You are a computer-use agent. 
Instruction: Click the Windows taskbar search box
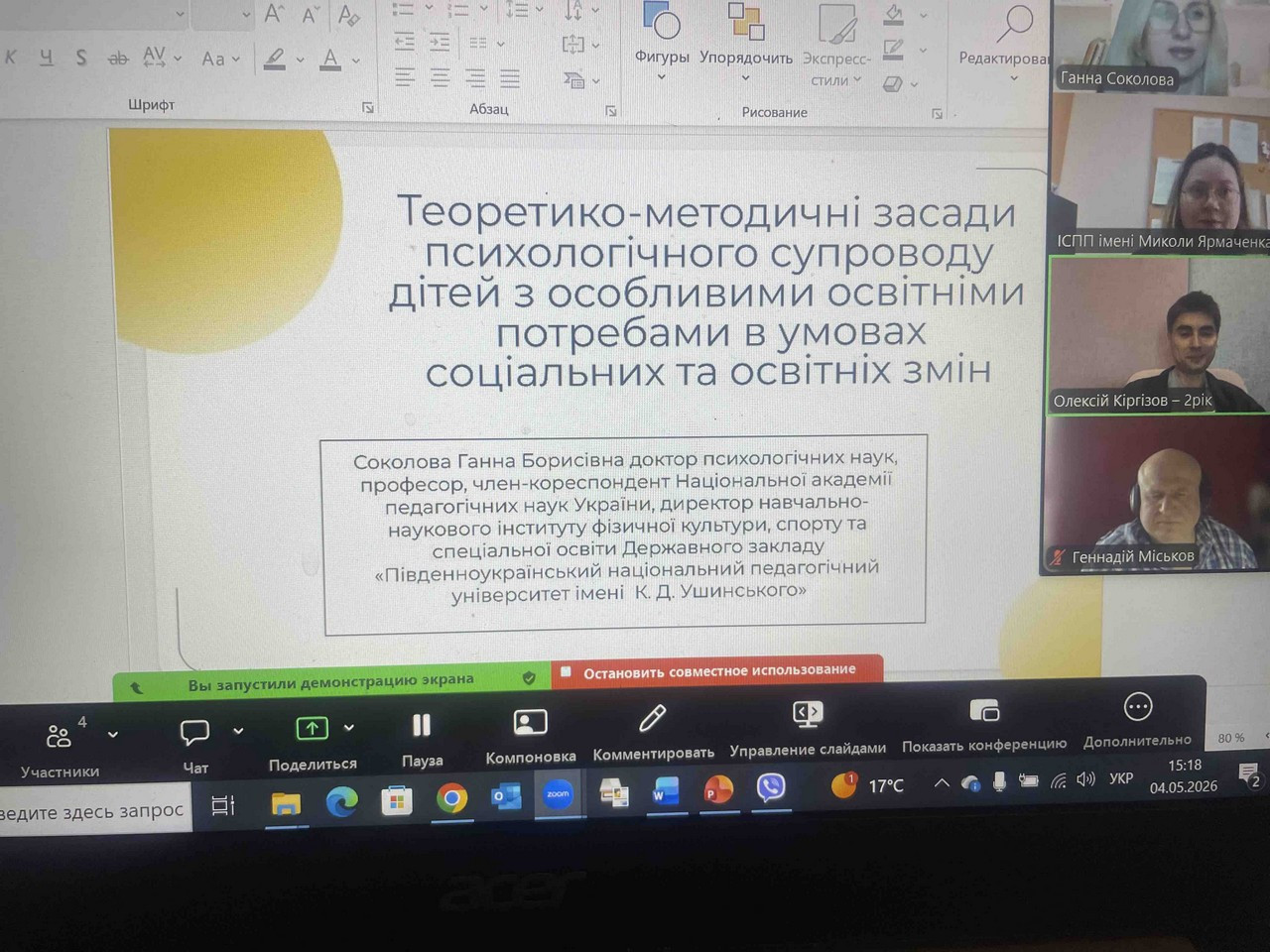pos(94,810)
